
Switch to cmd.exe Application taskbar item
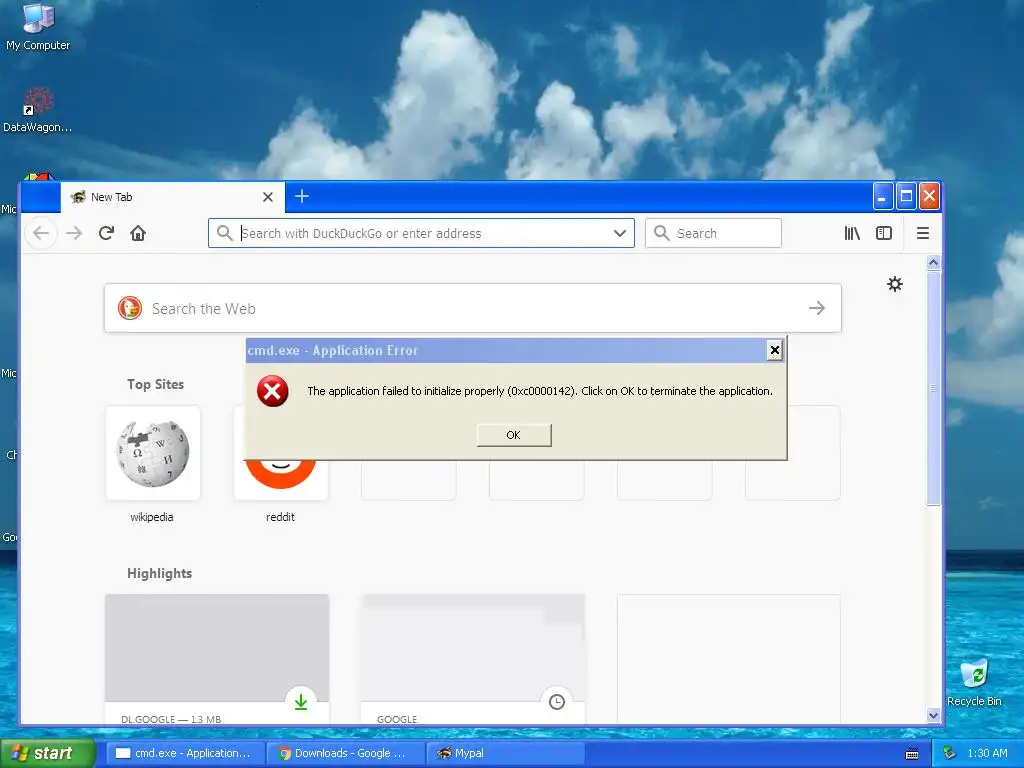[x=185, y=753]
